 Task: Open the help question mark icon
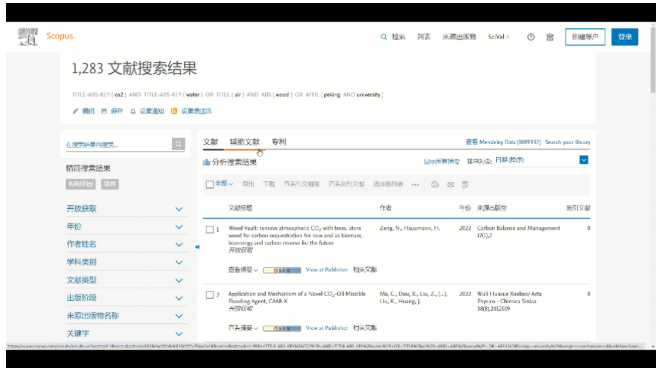coord(531,37)
